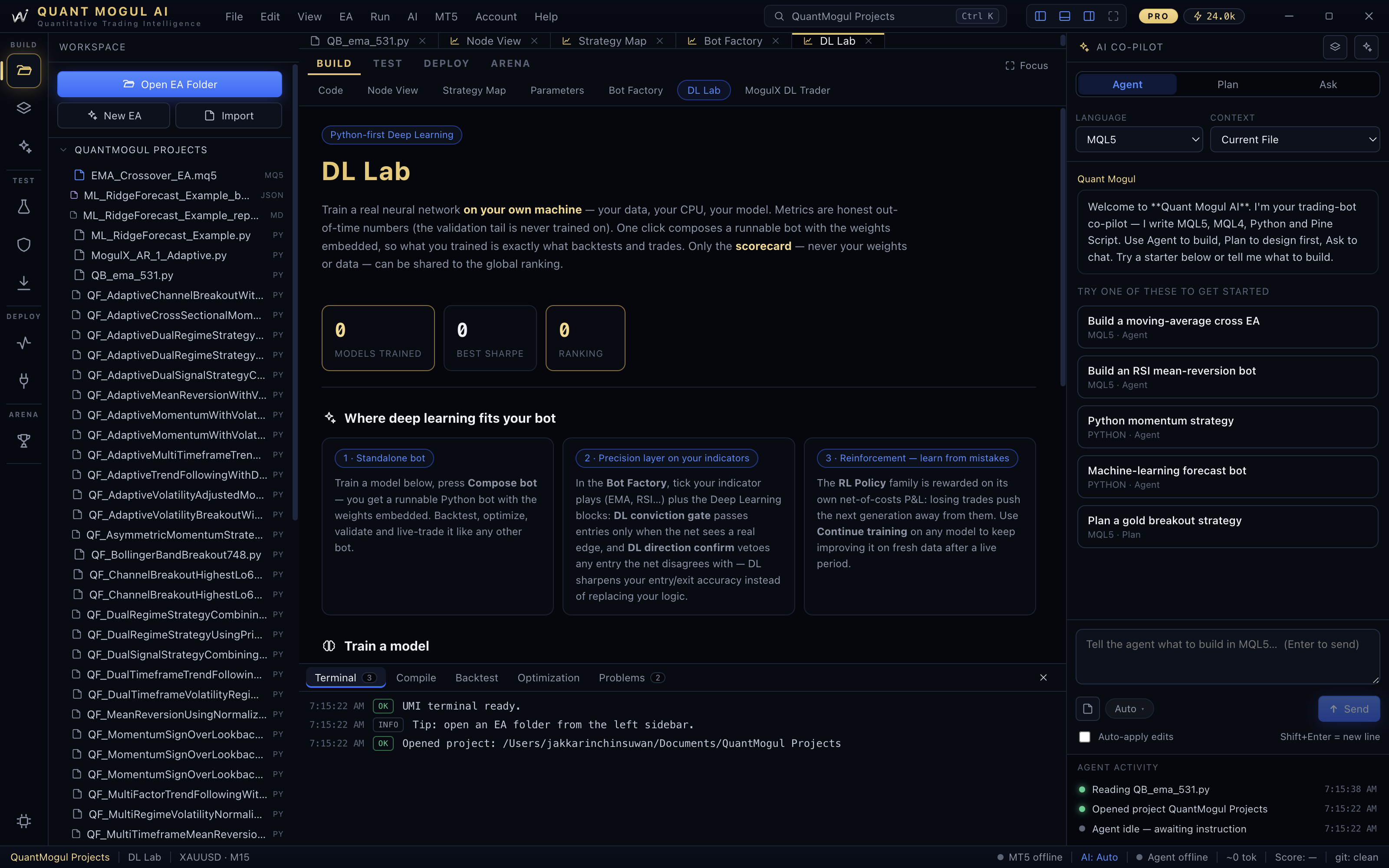Click the QuantMogul Projects search box
Viewport: 1389px width, 868px height.
tap(885, 16)
